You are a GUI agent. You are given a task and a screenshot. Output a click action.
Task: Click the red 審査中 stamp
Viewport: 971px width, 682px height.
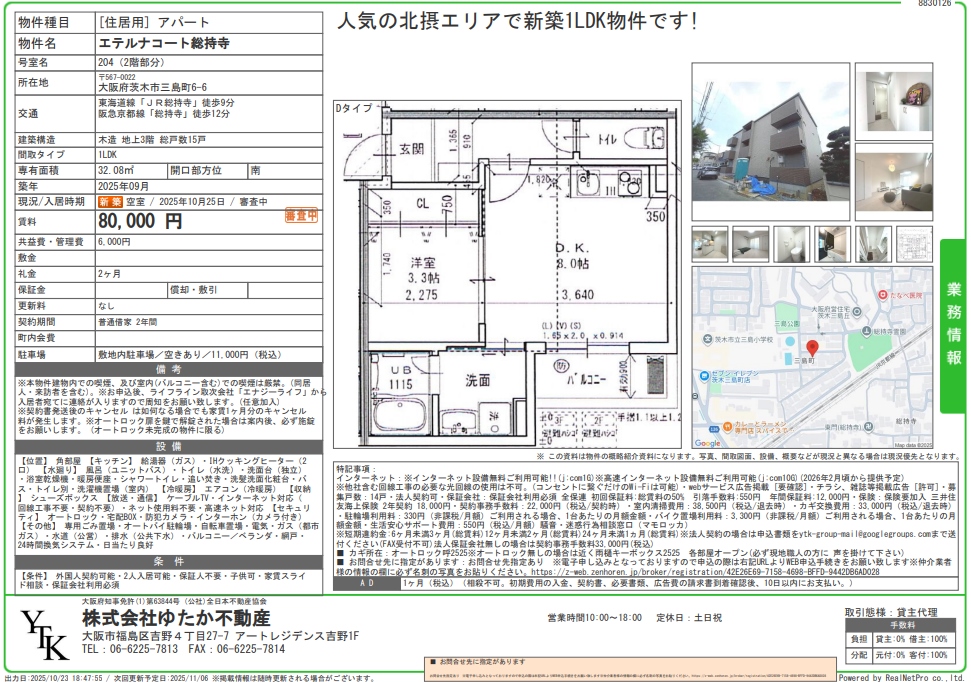coord(301,215)
